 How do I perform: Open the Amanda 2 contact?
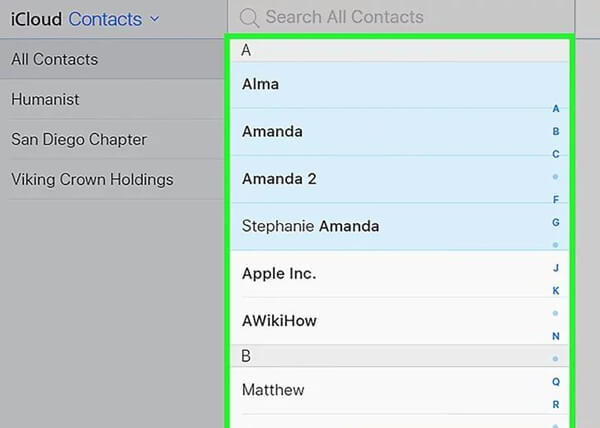279,179
